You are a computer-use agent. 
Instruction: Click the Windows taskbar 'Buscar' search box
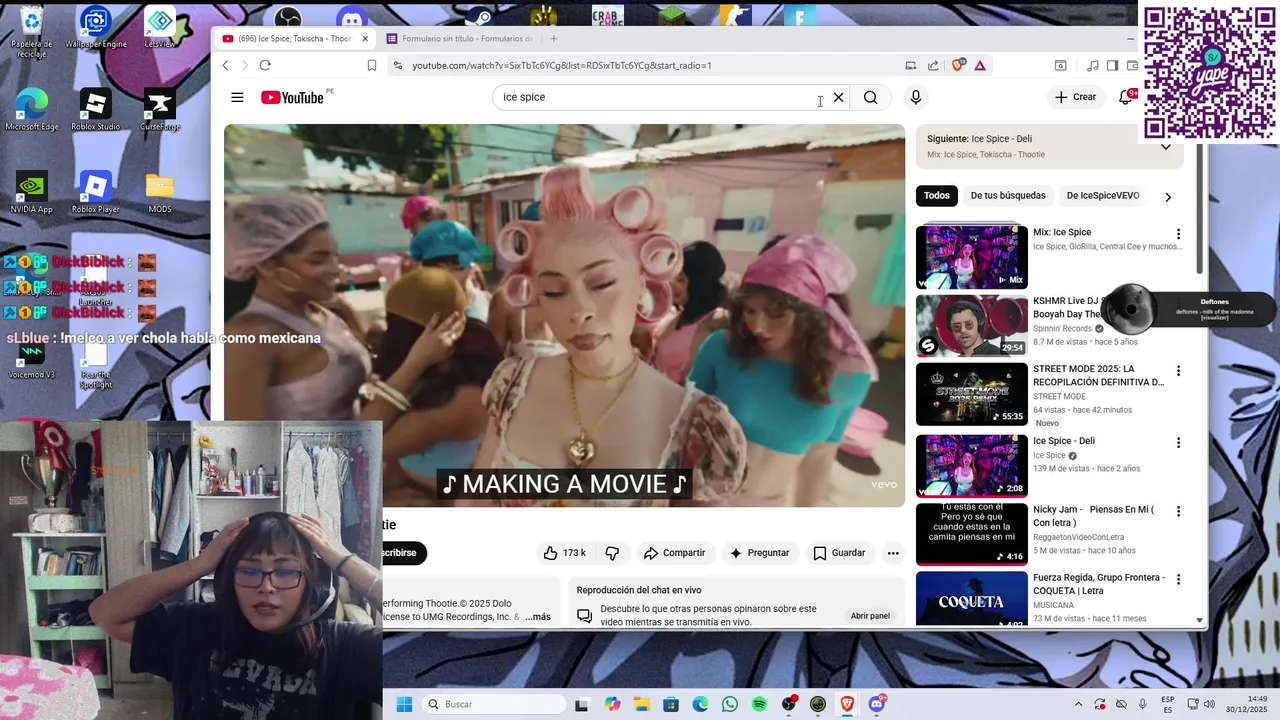point(494,704)
